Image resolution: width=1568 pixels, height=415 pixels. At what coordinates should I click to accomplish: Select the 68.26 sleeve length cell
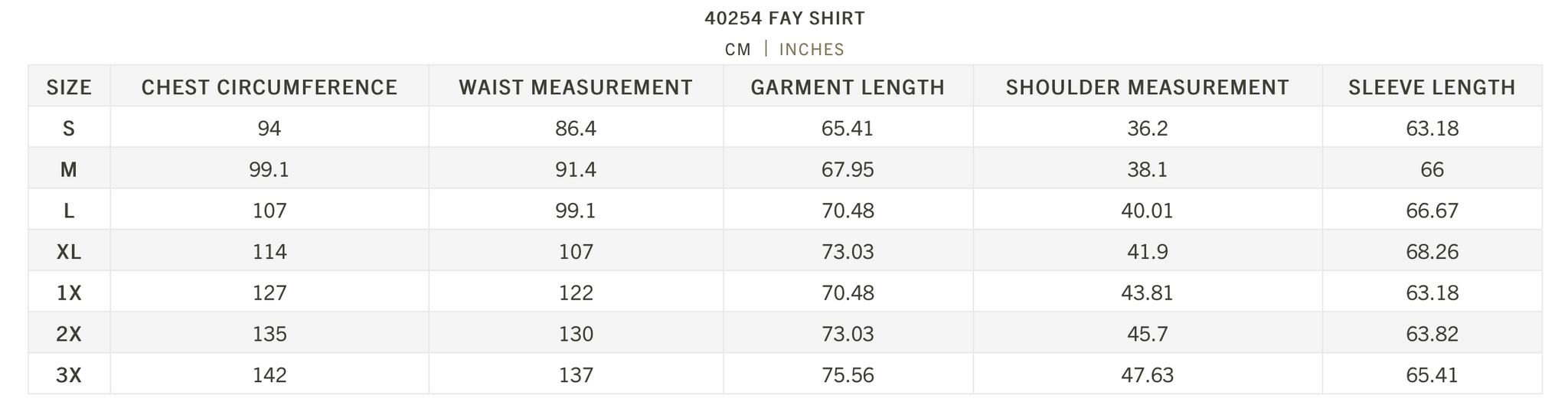tap(1432, 252)
